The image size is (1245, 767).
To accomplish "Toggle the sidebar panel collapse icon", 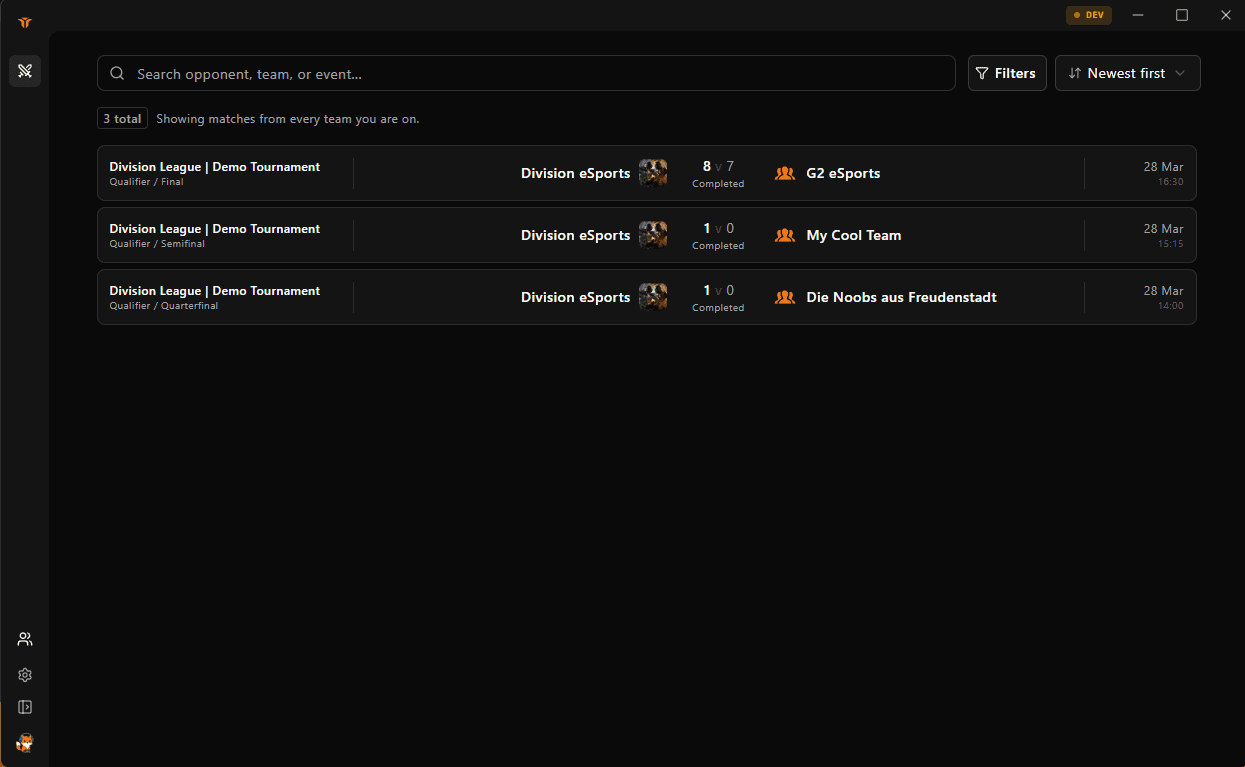I will (x=25, y=707).
